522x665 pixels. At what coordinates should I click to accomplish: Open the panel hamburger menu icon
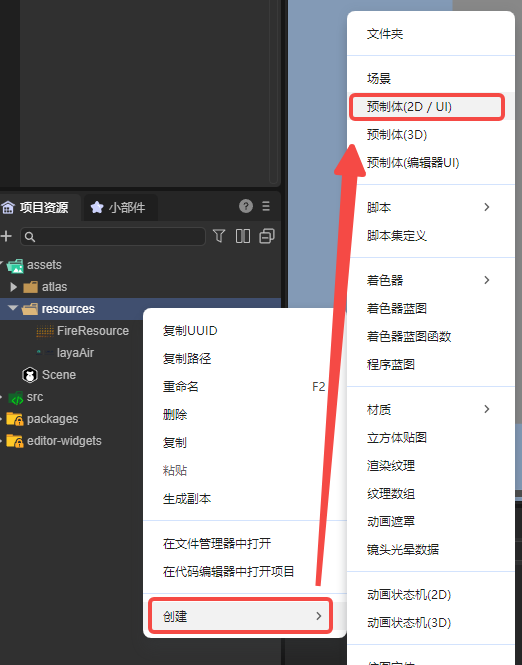(x=266, y=206)
